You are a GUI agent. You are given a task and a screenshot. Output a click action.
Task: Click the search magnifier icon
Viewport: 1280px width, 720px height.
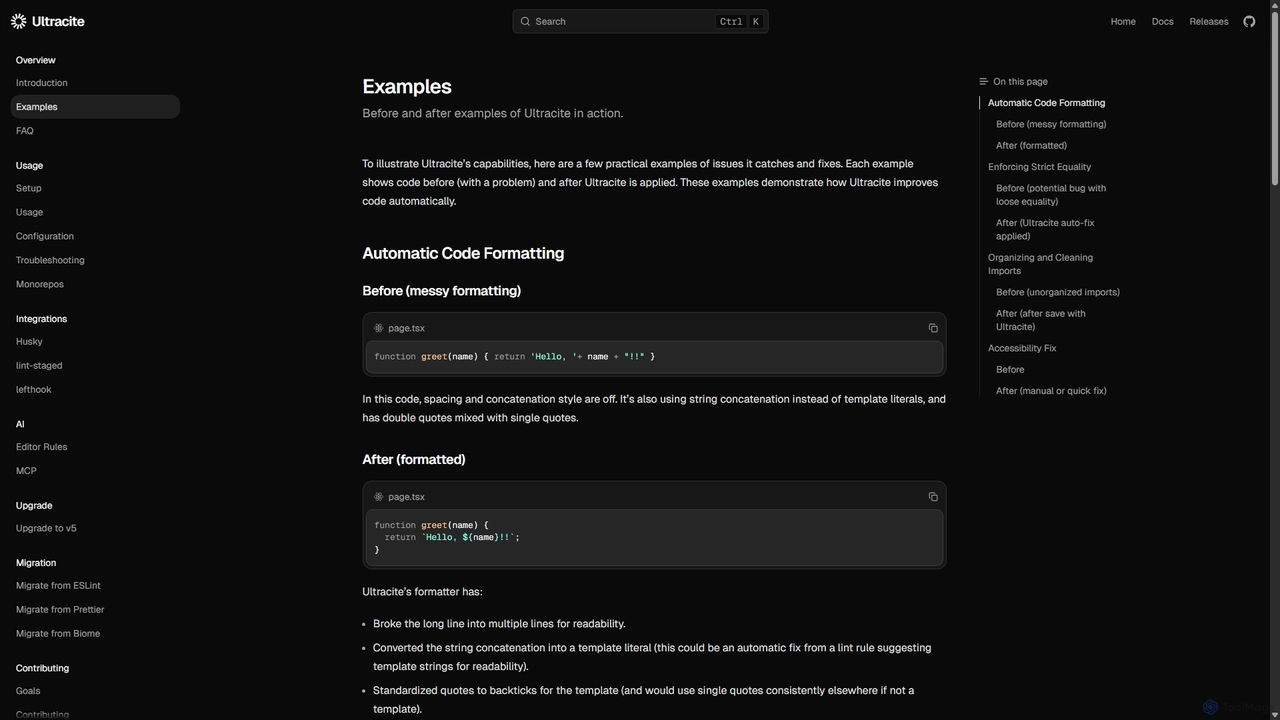[x=525, y=21]
